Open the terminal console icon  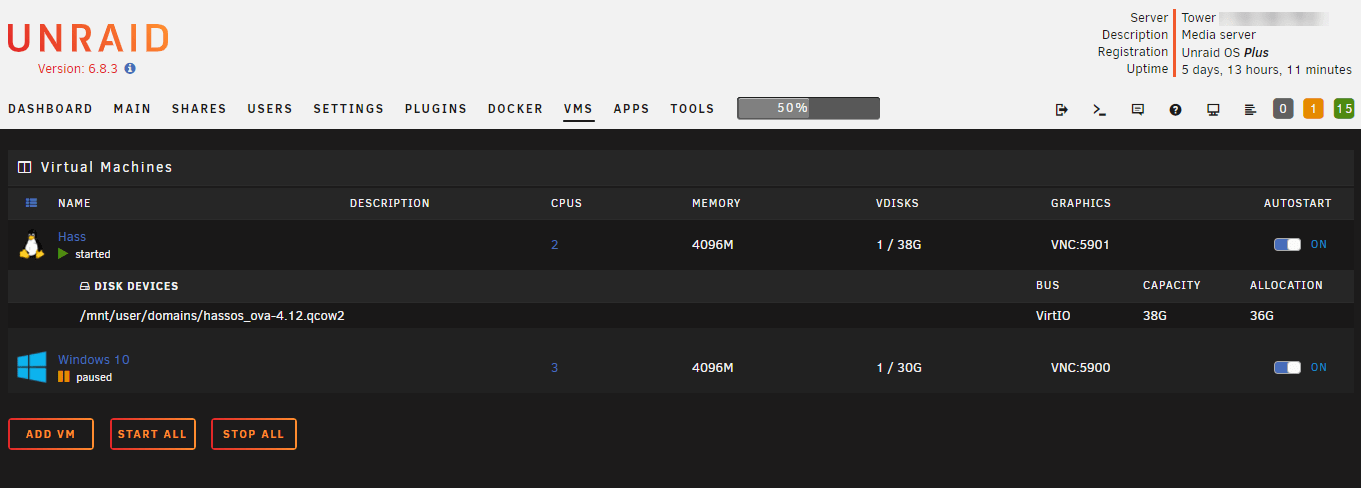[x=1099, y=109]
